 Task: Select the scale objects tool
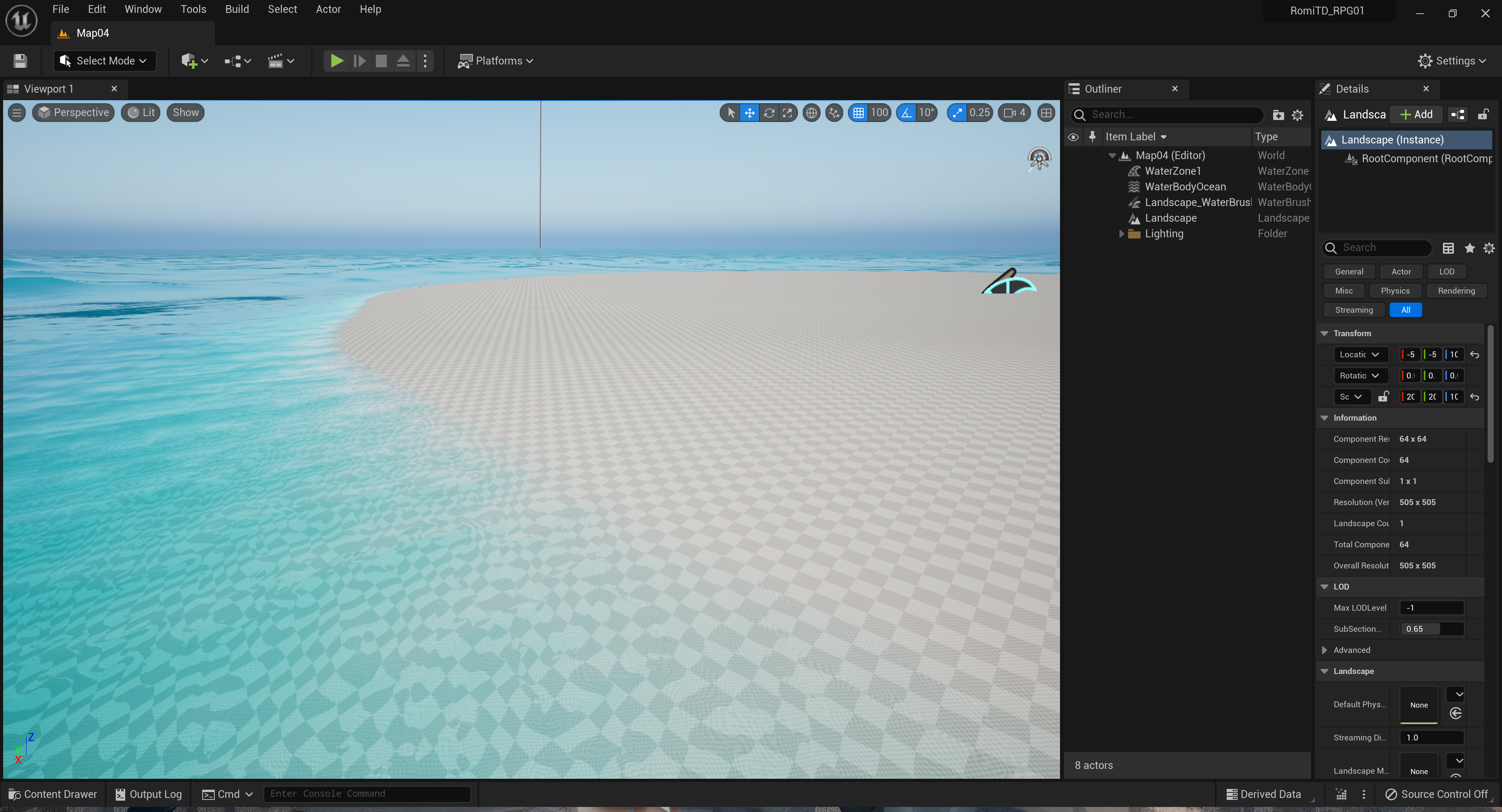pyautogui.click(x=788, y=113)
